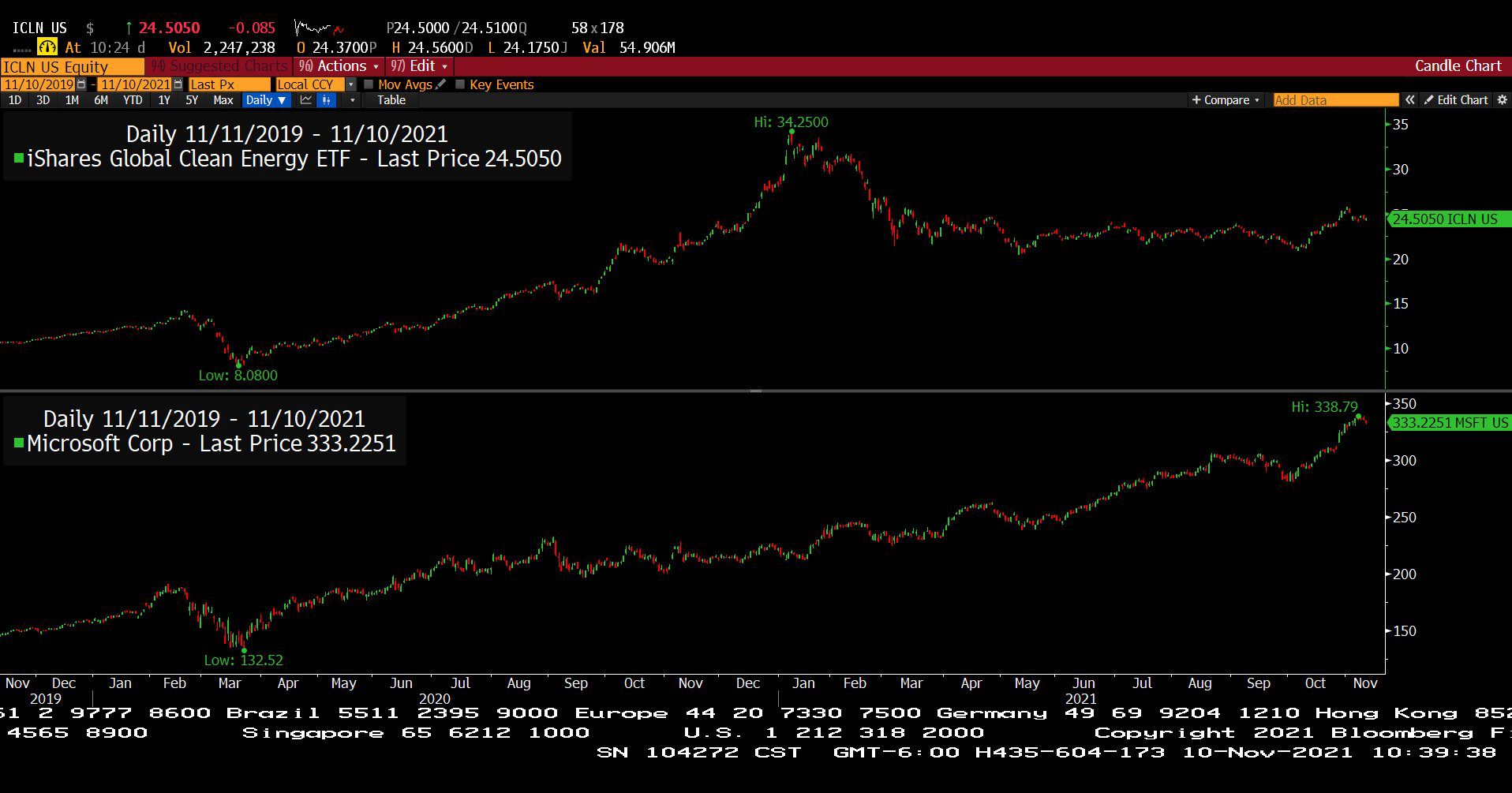The image size is (1512, 793).
Task: Select the 1Y time range
Action: click(164, 100)
